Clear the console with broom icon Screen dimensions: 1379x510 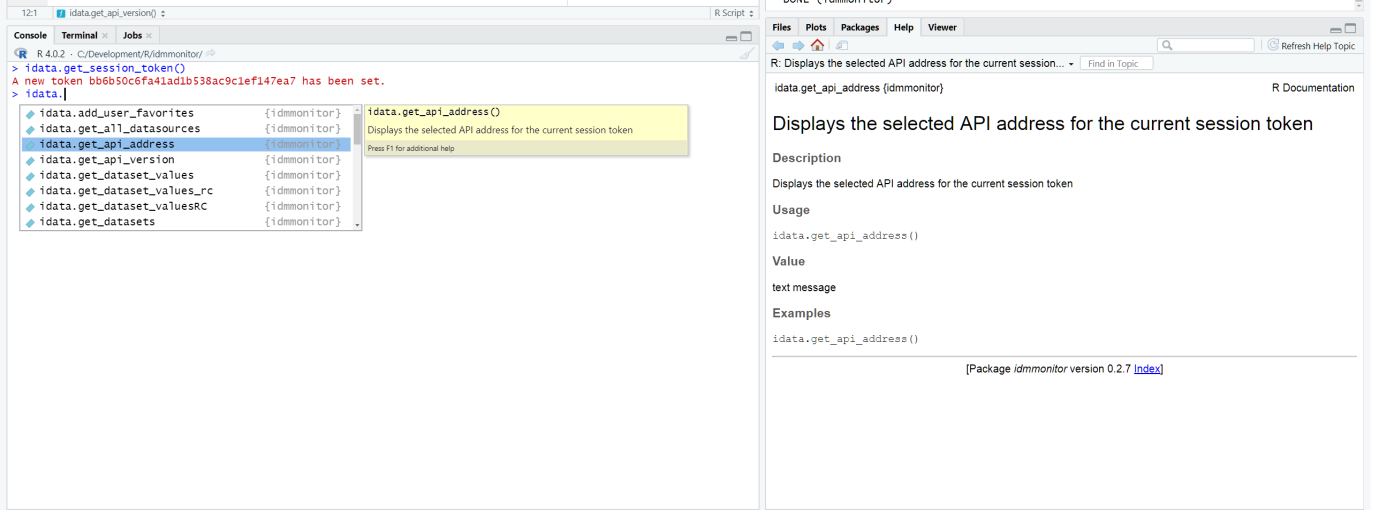[746, 54]
